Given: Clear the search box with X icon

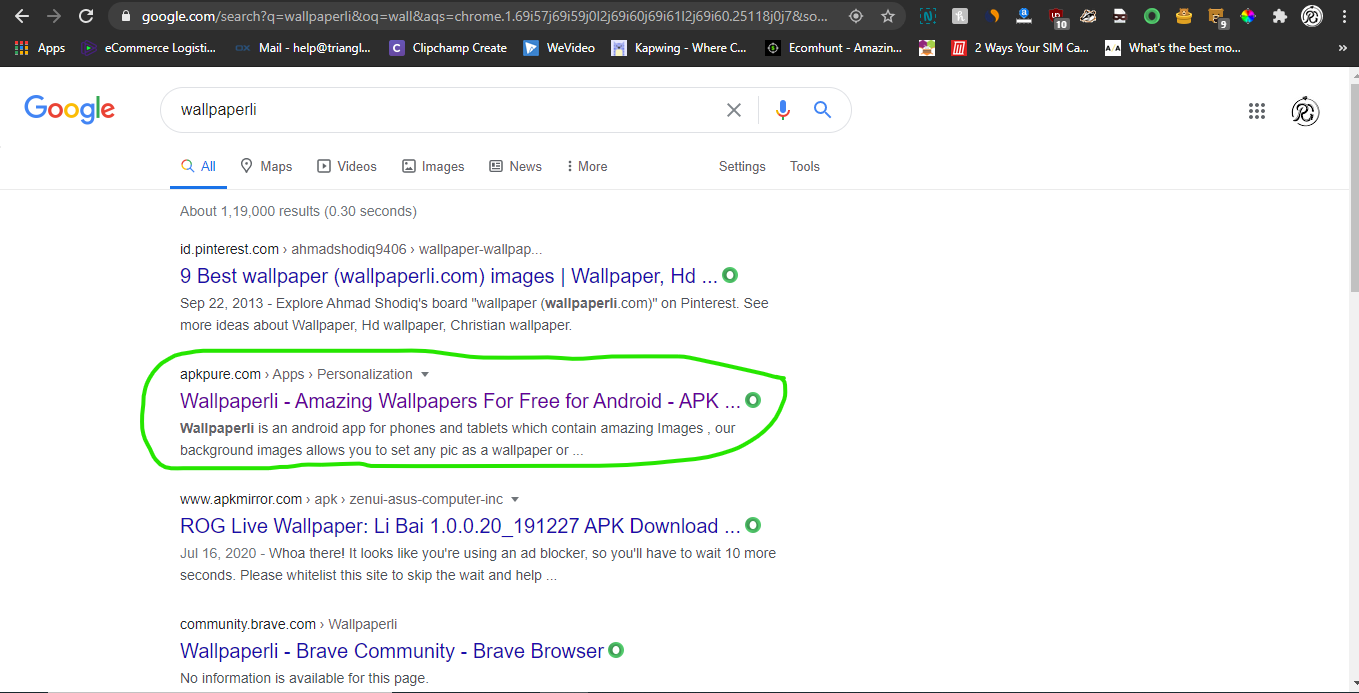Looking at the screenshot, I should click(x=734, y=110).
